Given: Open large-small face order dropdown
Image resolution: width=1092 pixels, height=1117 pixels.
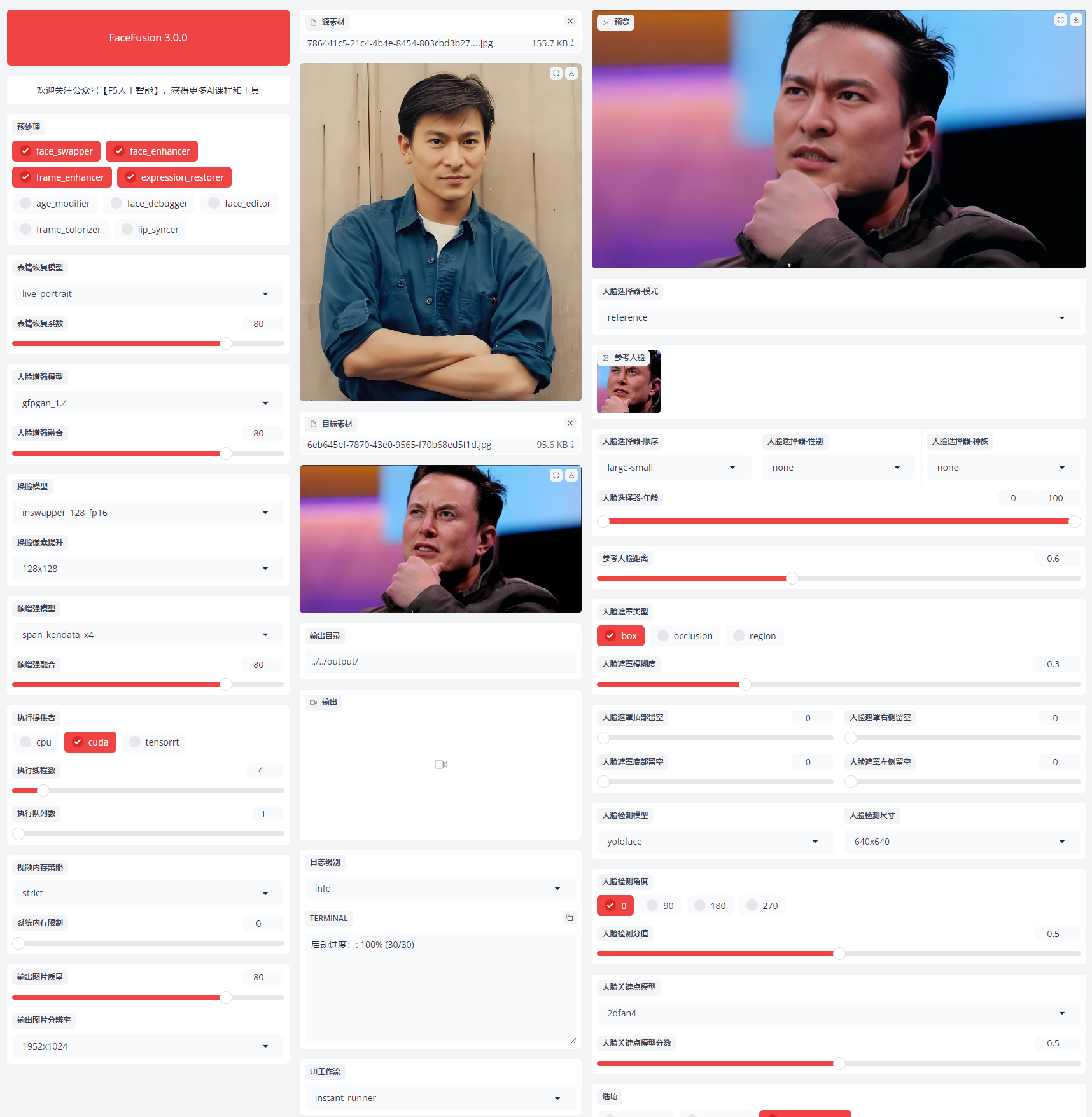Looking at the screenshot, I should (674, 468).
